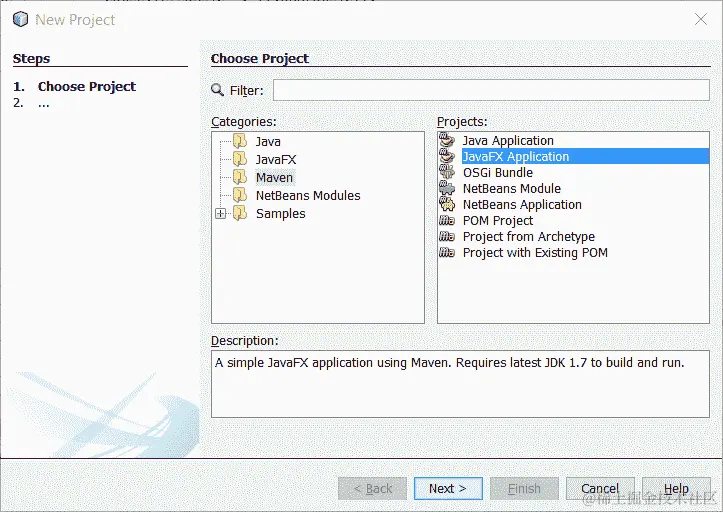This screenshot has height=512, width=723.
Task: Click the JavaFX Application project icon
Action: click(x=447, y=156)
